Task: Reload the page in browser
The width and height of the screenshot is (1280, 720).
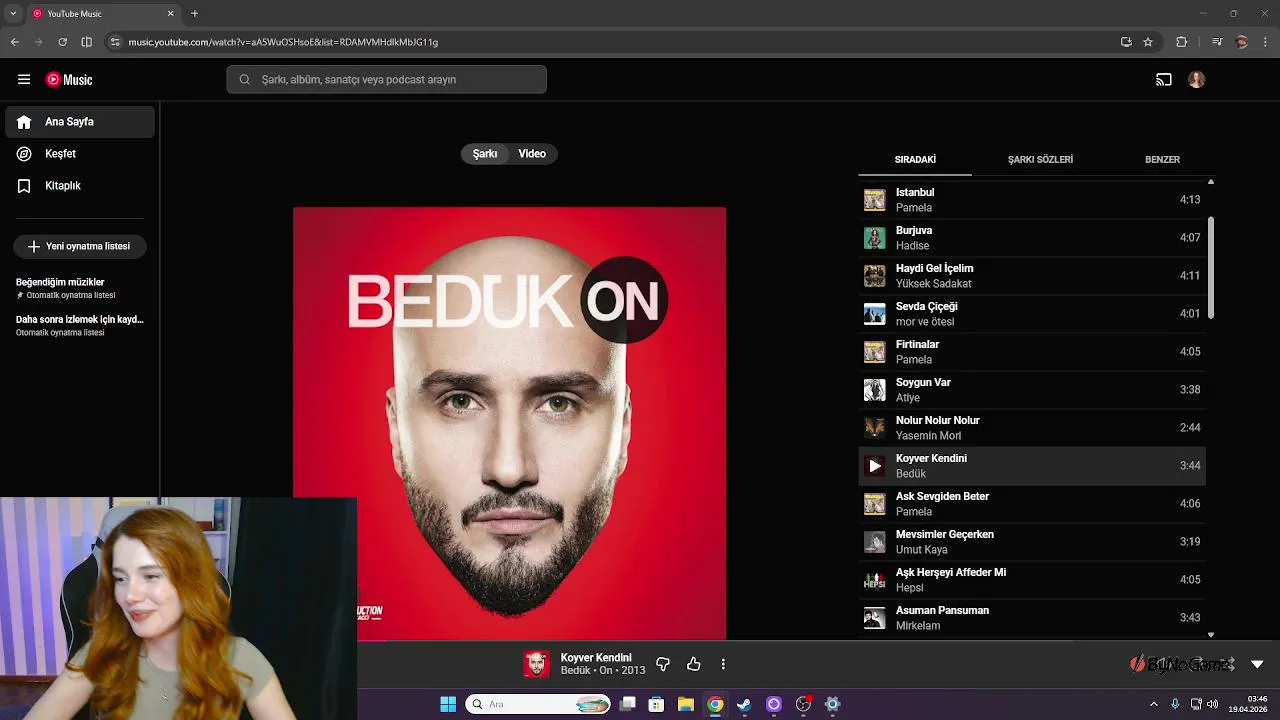Action: 63,42
